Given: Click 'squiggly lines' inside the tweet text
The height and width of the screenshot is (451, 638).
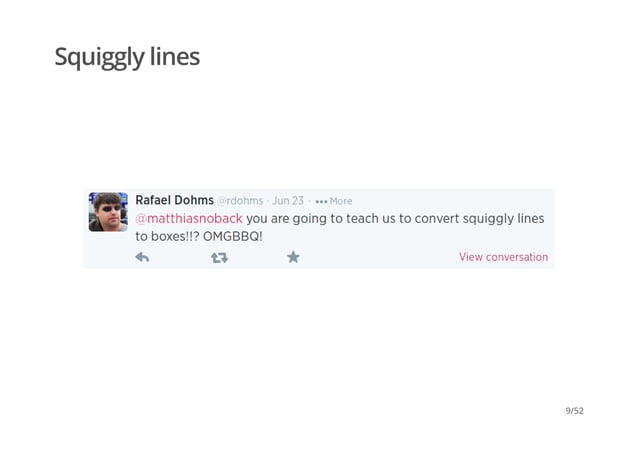Looking at the screenshot, I should 503,219.
